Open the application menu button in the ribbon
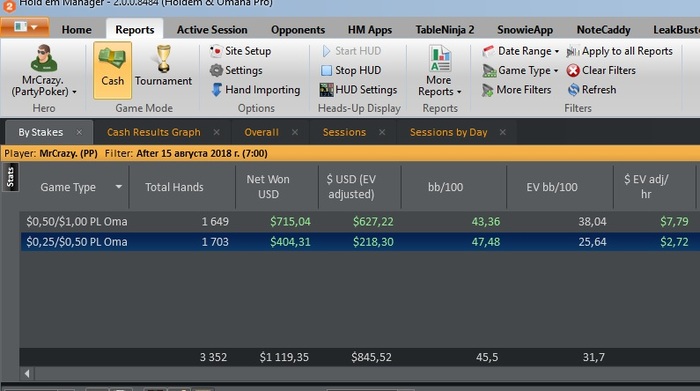 click(x=25, y=27)
